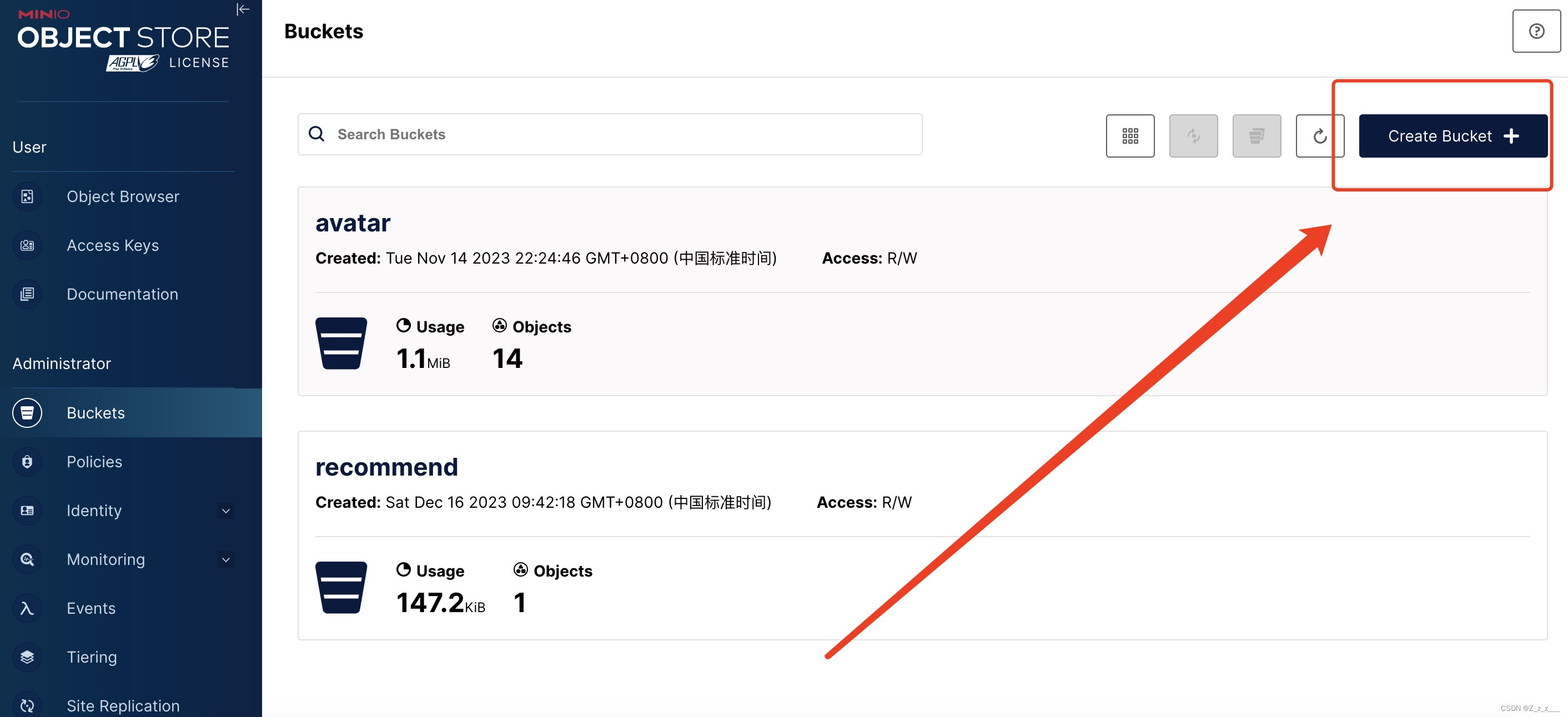Click the refresh buckets icon
Screen dimensions: 1568x717
coord(1319,135)
